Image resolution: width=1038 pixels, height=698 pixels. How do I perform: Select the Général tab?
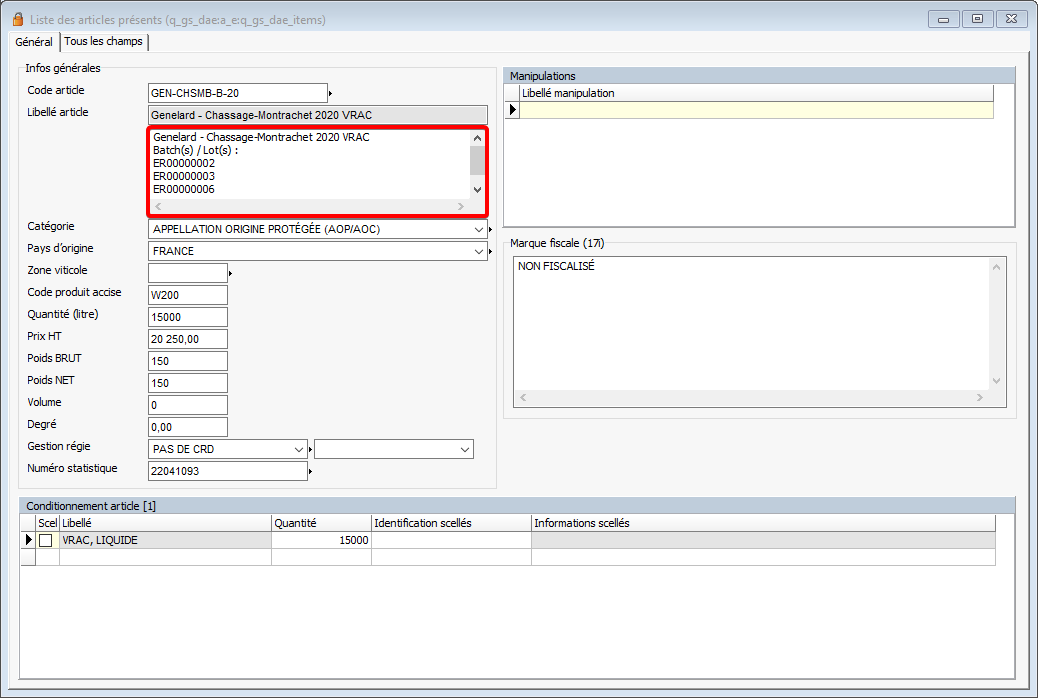(34, 42)
